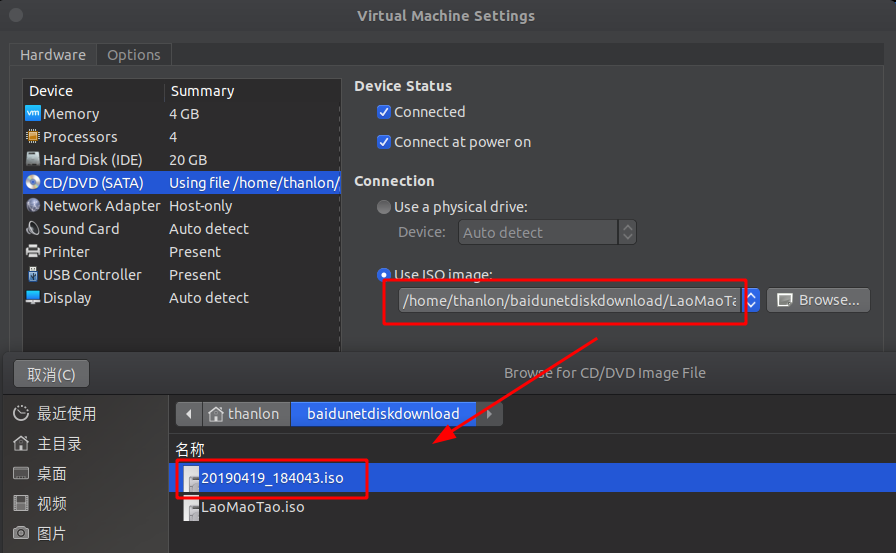Click the Processors chip icon
896x553 pixels.
[x=33, y=136]
